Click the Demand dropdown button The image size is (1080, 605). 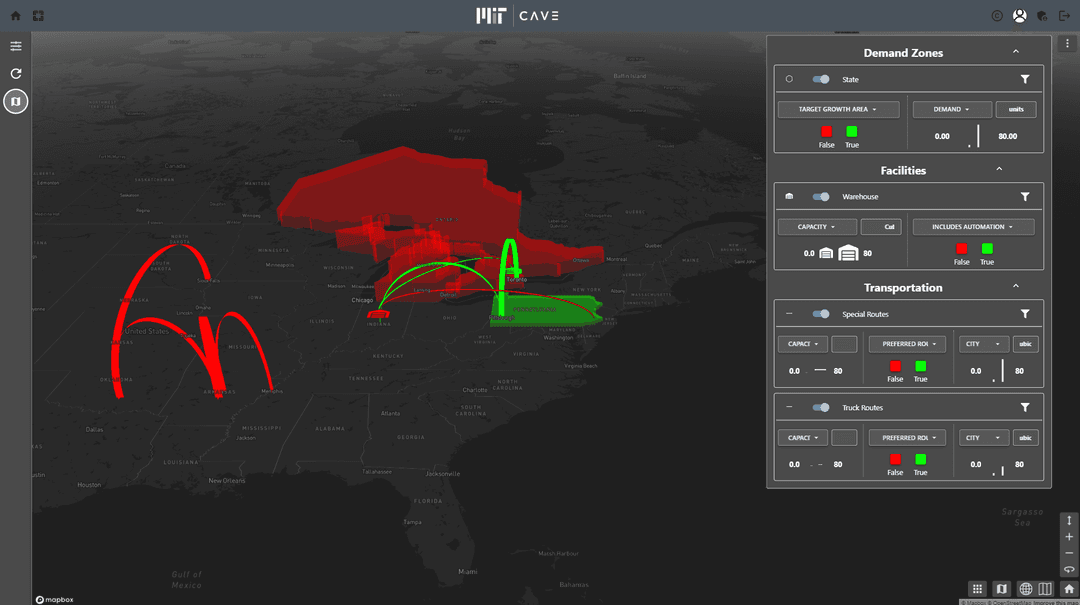click(951, 109)
